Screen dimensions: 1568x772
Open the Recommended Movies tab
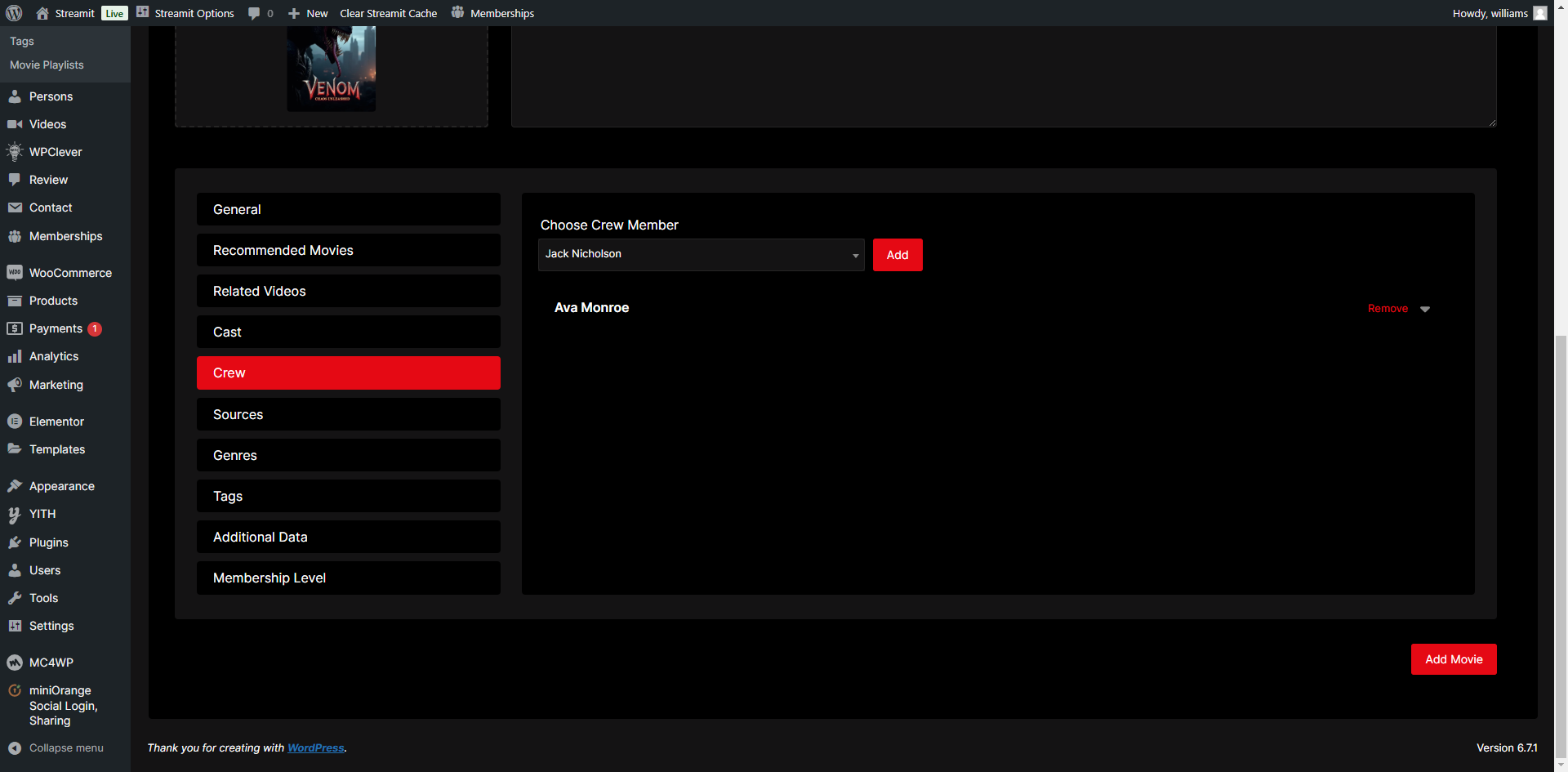coord(349,250)
